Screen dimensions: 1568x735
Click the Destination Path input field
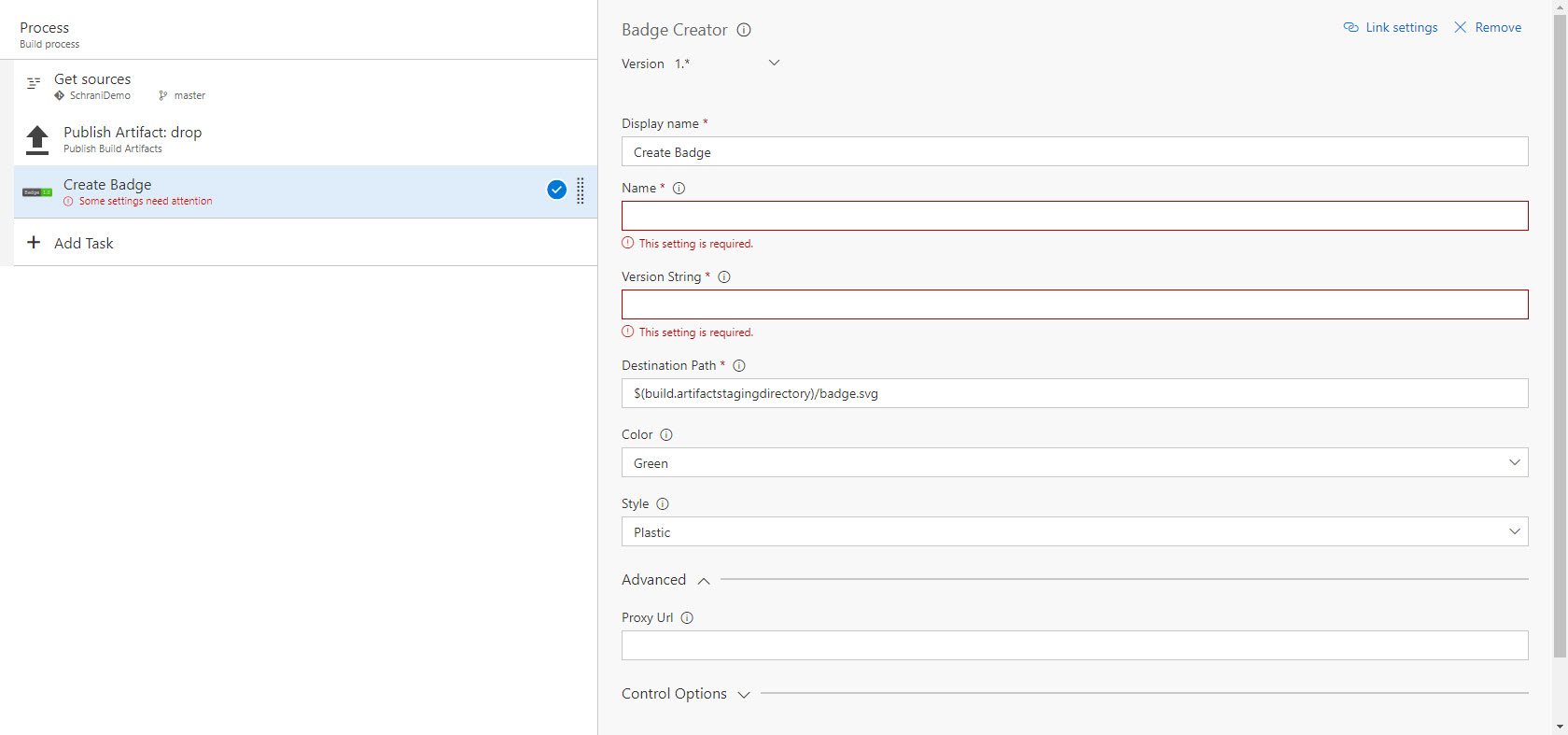click(1075, 393)
